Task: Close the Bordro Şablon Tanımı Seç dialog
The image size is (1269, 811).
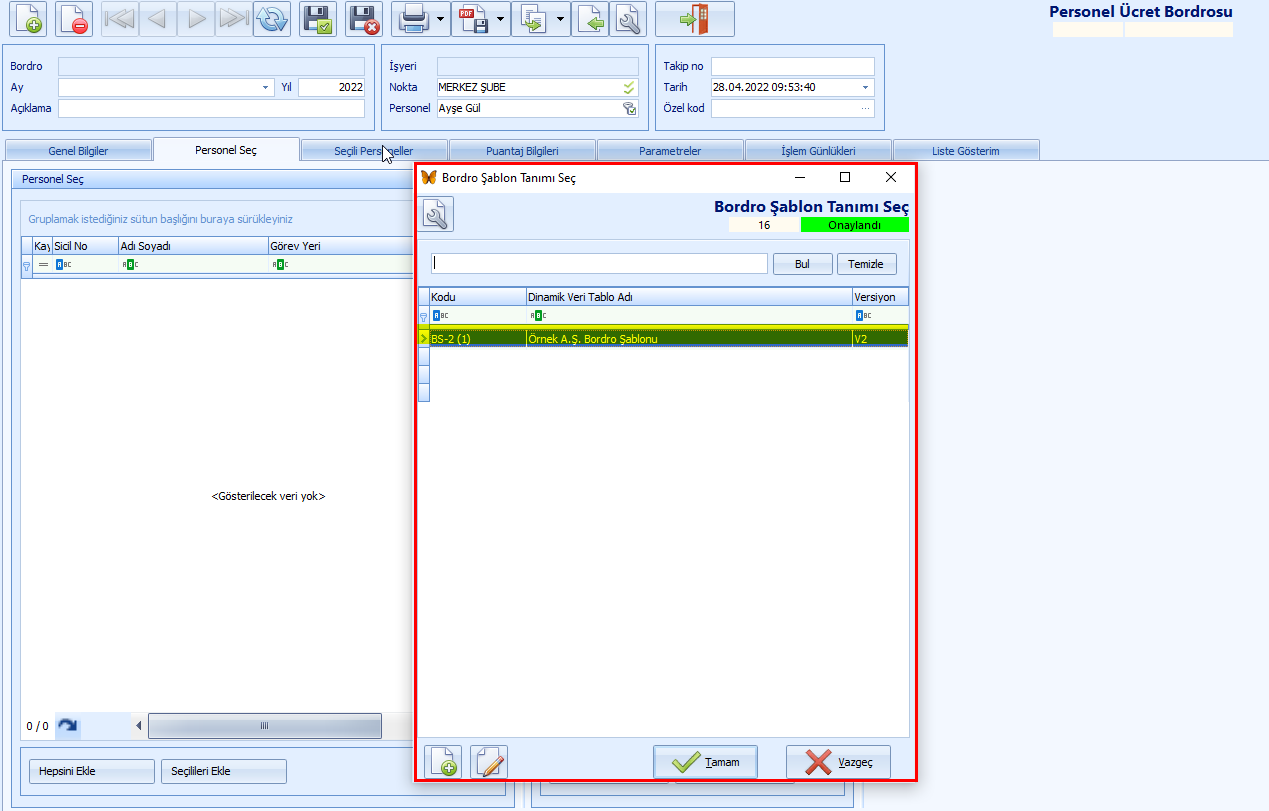Action: (x=891, y=177)
